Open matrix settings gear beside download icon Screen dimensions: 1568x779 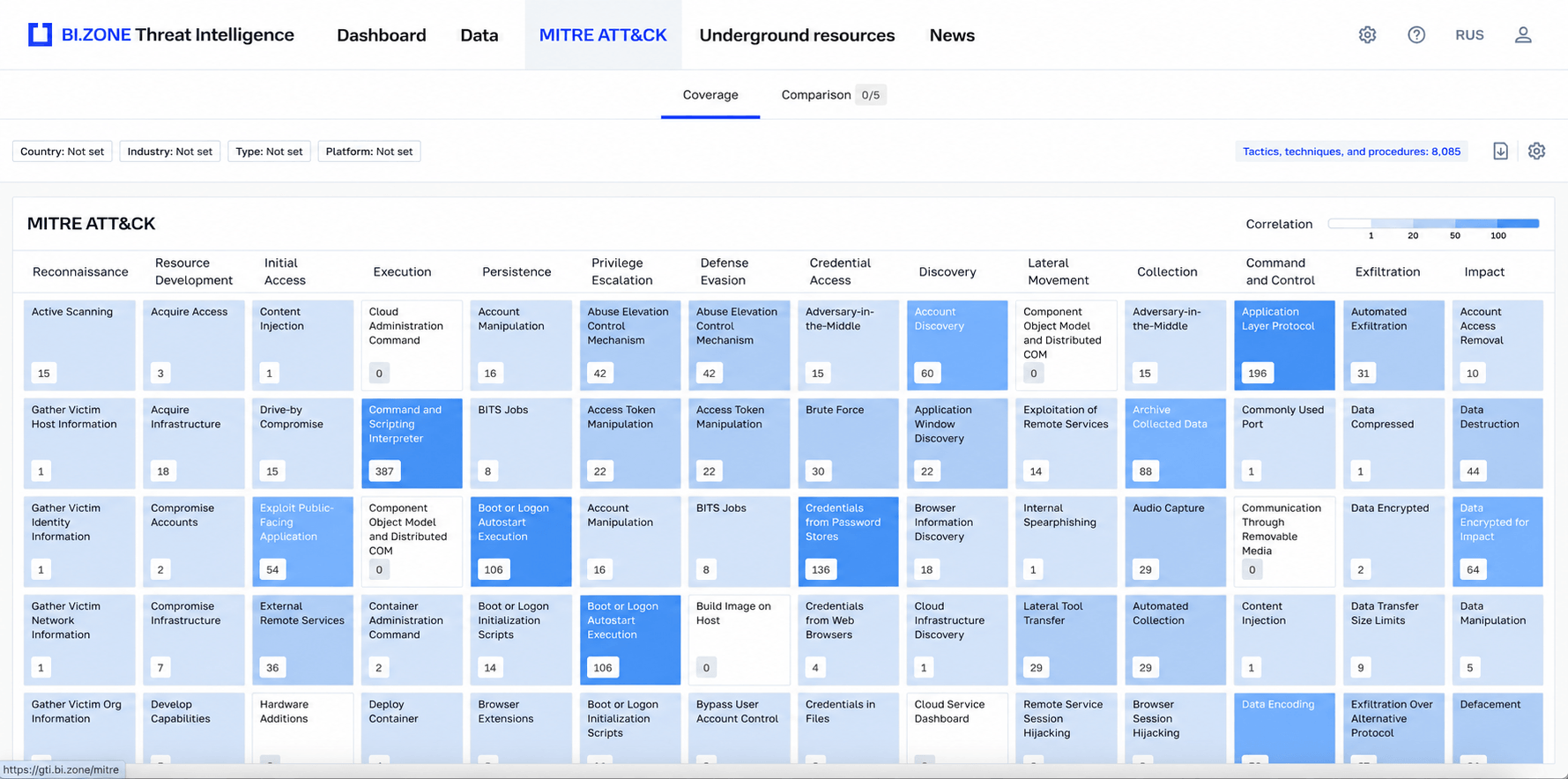[x=1536, y=151]
